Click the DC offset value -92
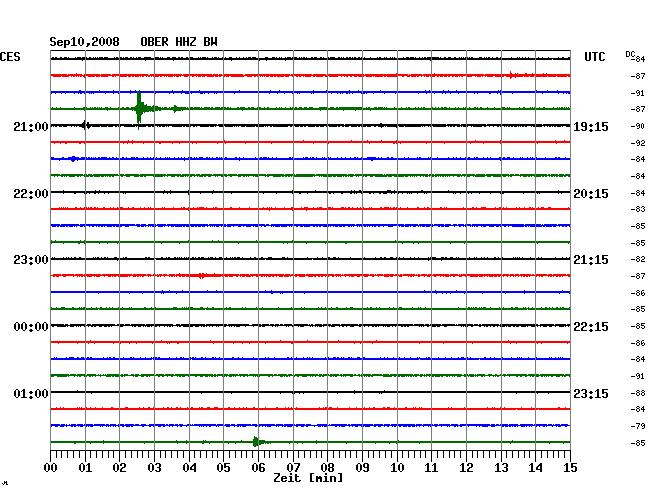Screen dimensions: 650x494 tap(638, 143)
